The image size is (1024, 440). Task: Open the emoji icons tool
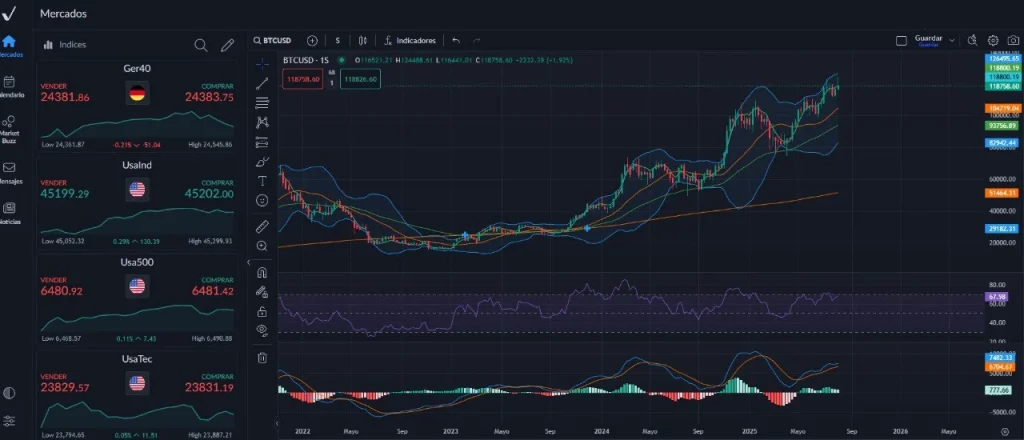click(x=262, y=200)
